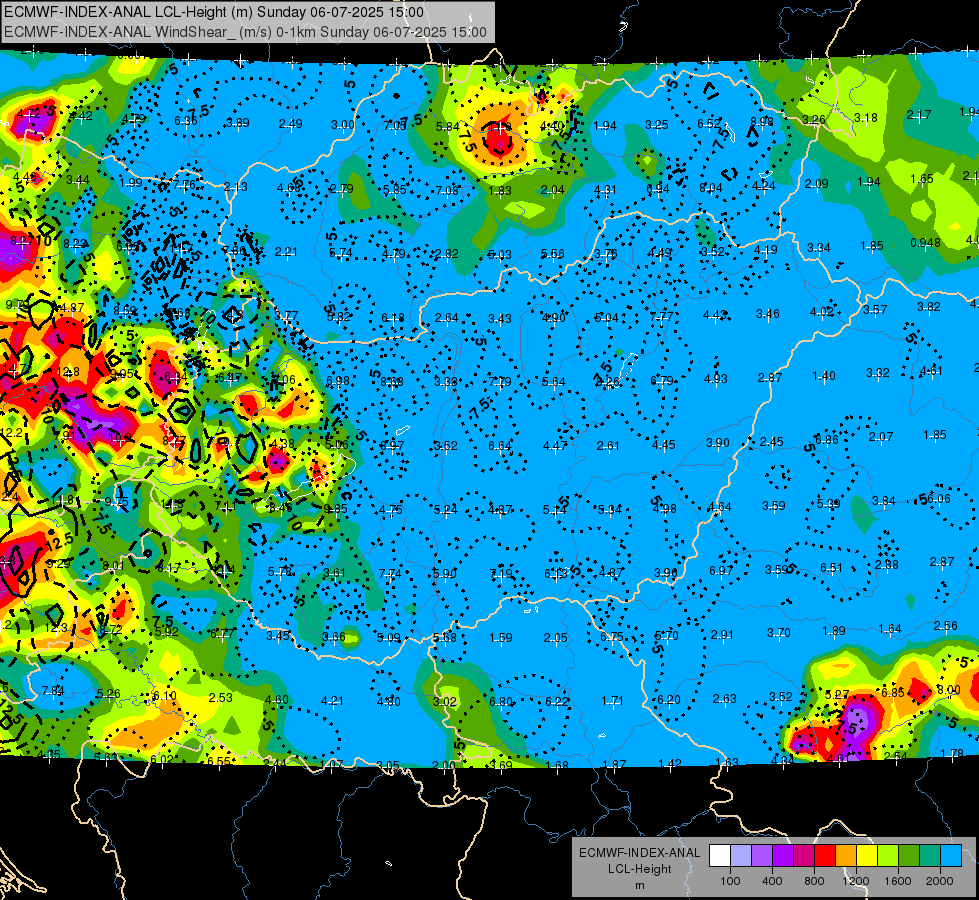Click the grid value '6.51'
The height and width of the screenshot is (900, 979).
pos(831,567)
